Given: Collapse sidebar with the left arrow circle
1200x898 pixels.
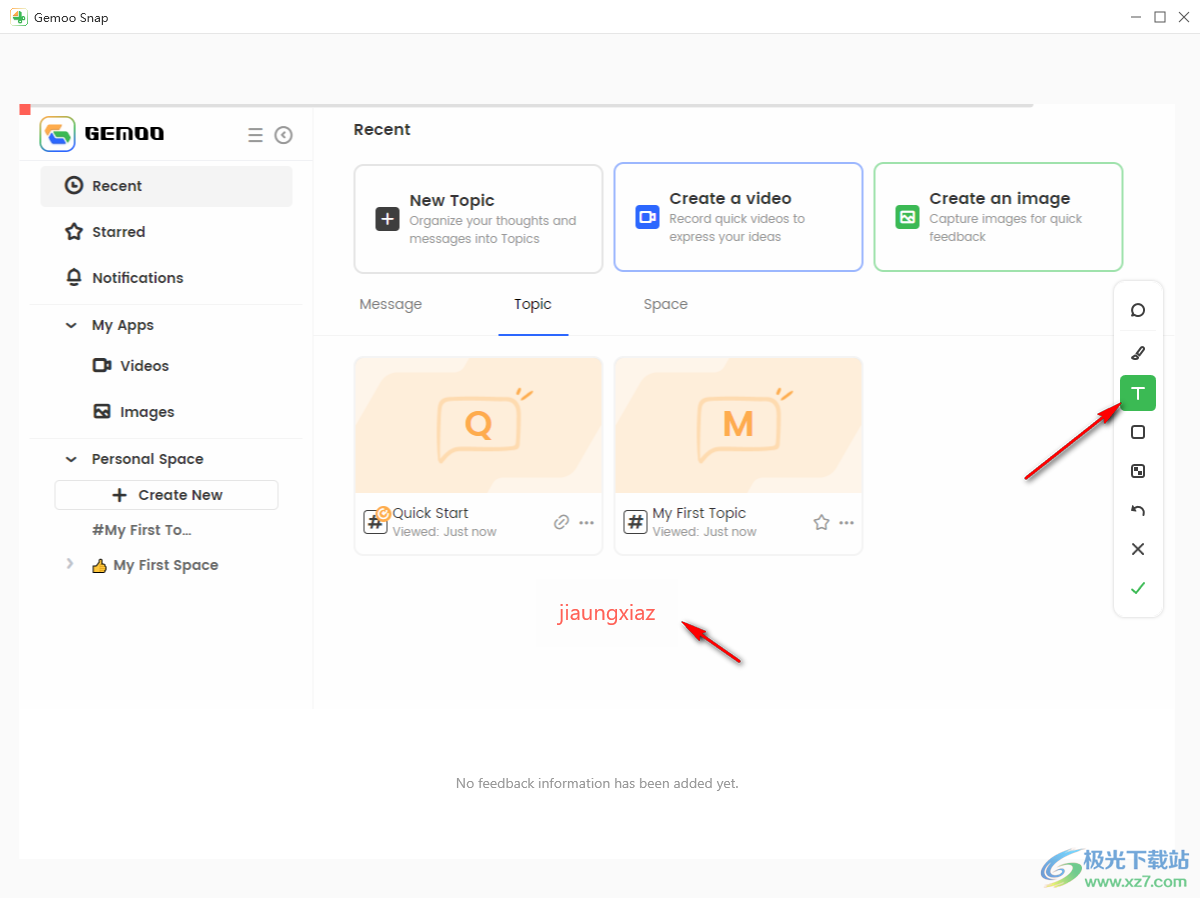Looking at the screenshot, I should coord(284,135).
